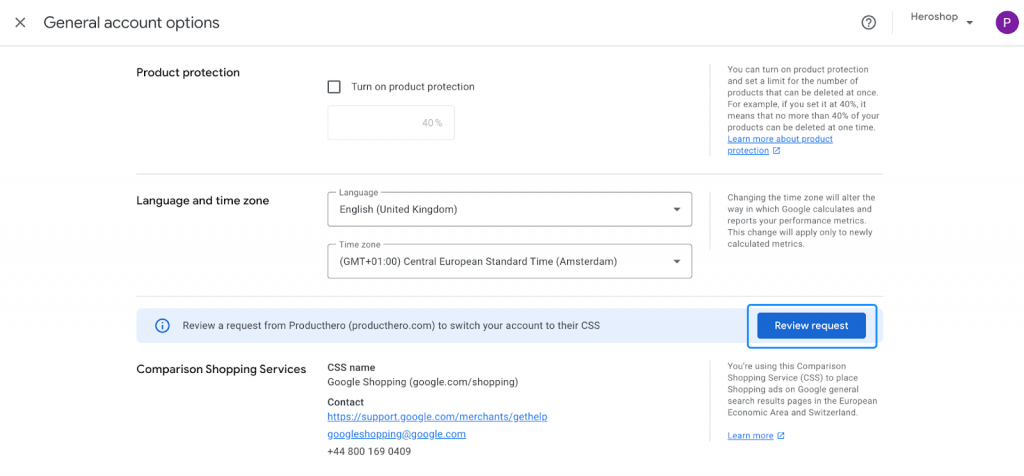Click the General account options title

[x=131, y=23]
